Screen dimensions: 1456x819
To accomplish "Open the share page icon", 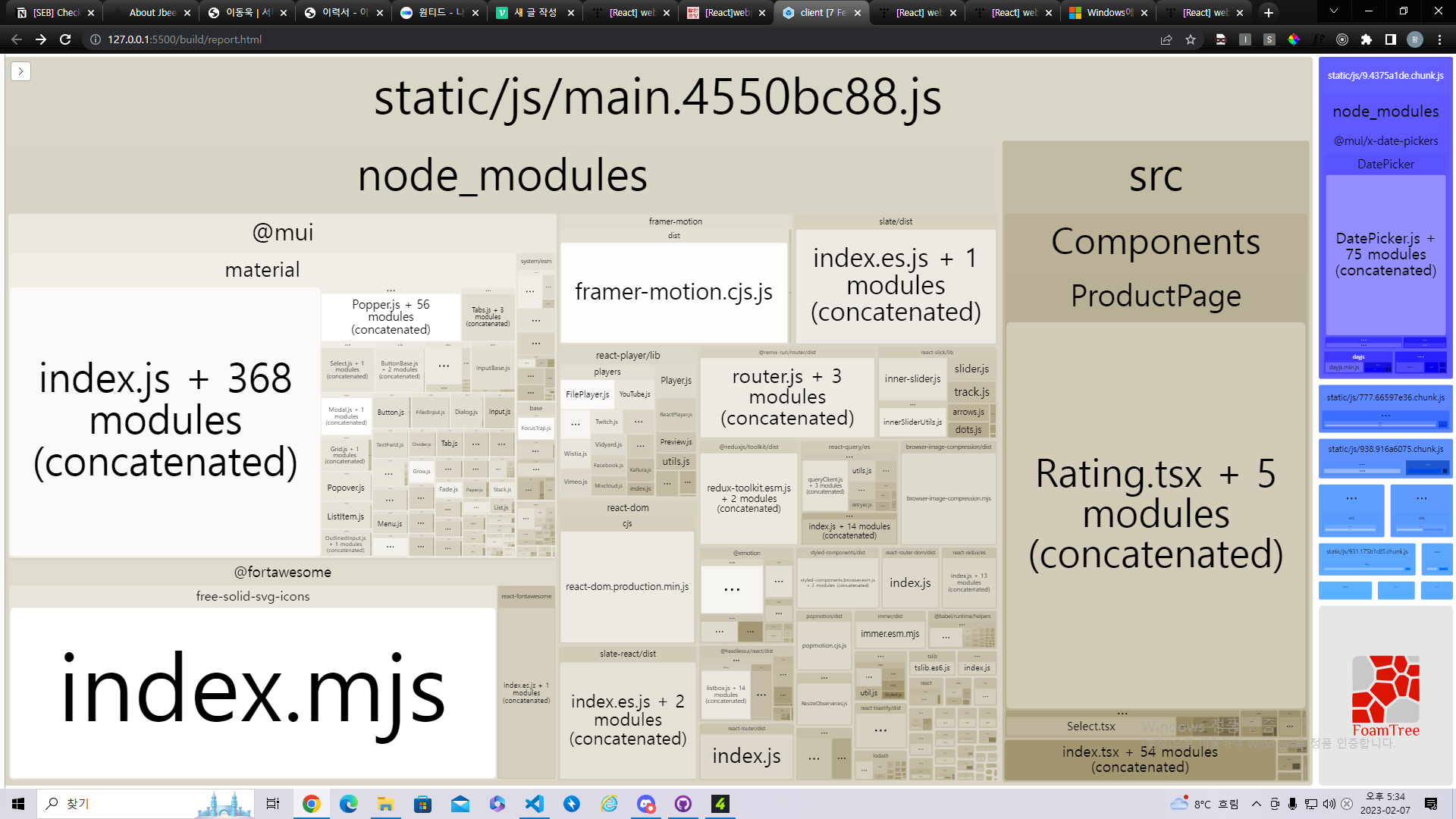I will click(1166, 39).
